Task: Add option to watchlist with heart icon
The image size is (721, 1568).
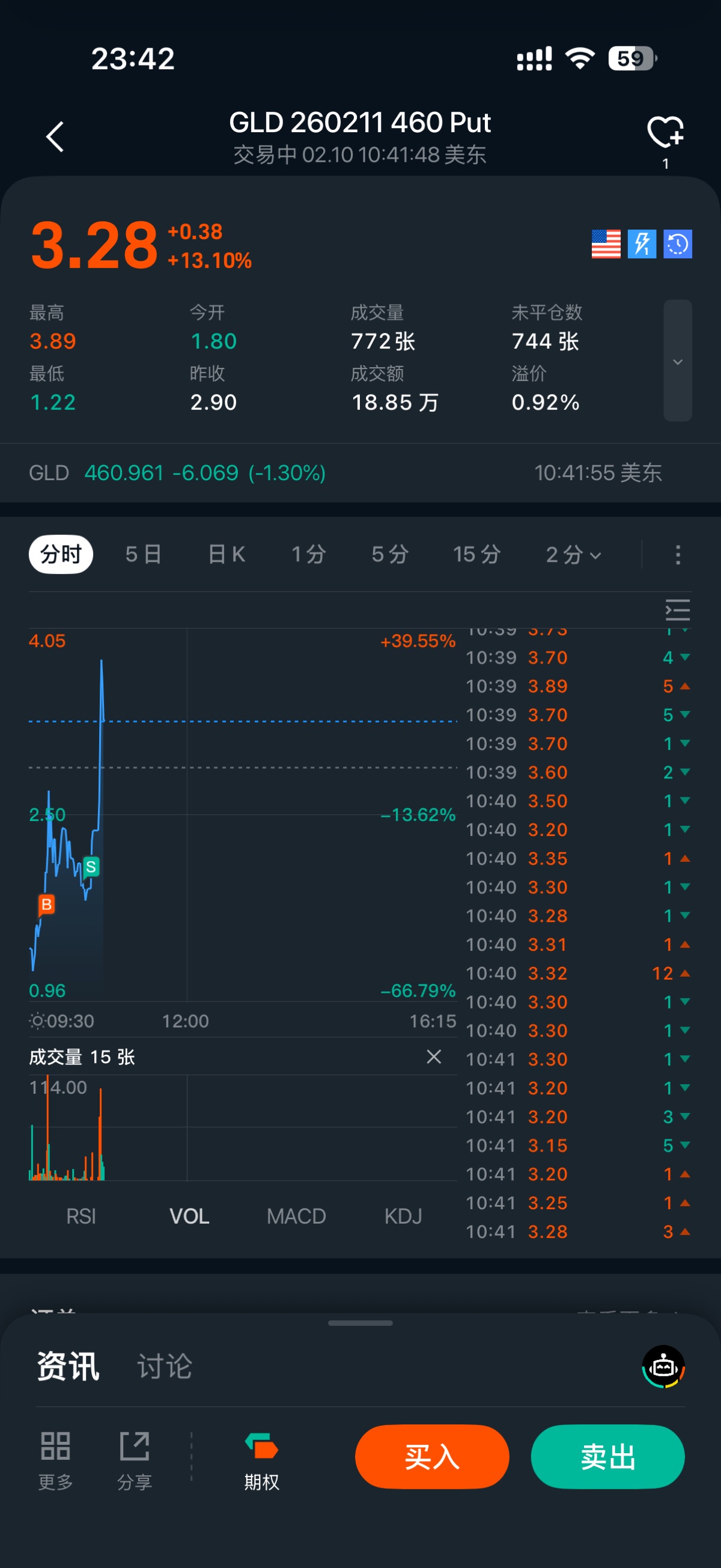Action: pyautogui.click(x=665, y=132)
